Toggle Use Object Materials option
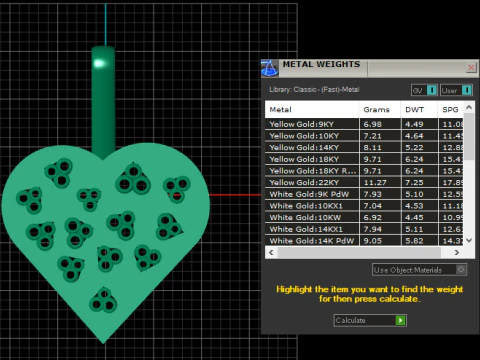The width and height of the screenshot is (480, 360). (419, 270)
